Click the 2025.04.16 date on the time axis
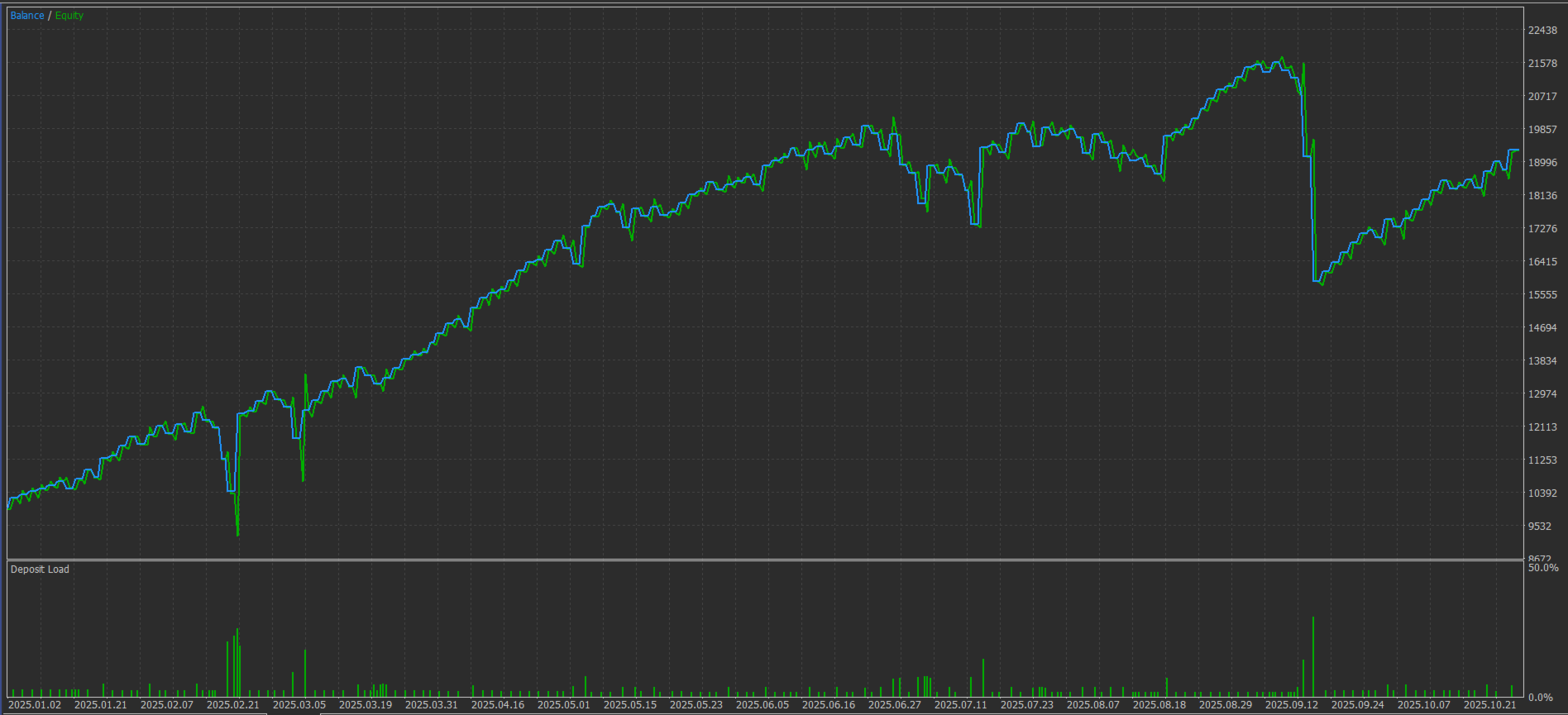Screen dimensions: 1568x715 tap(498, 705)
